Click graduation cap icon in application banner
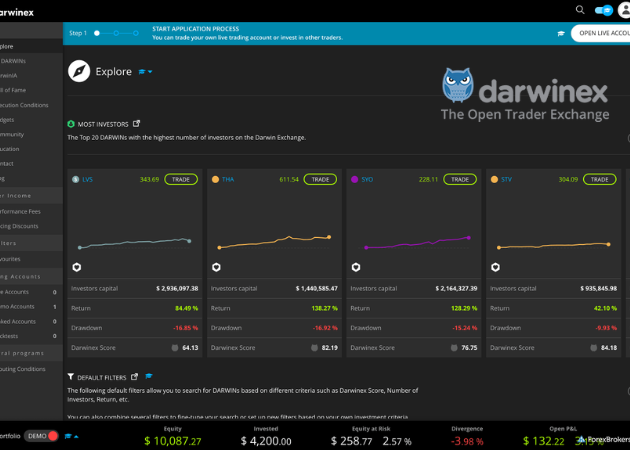This screenshot has width=630, height=450. click(561, 33)
